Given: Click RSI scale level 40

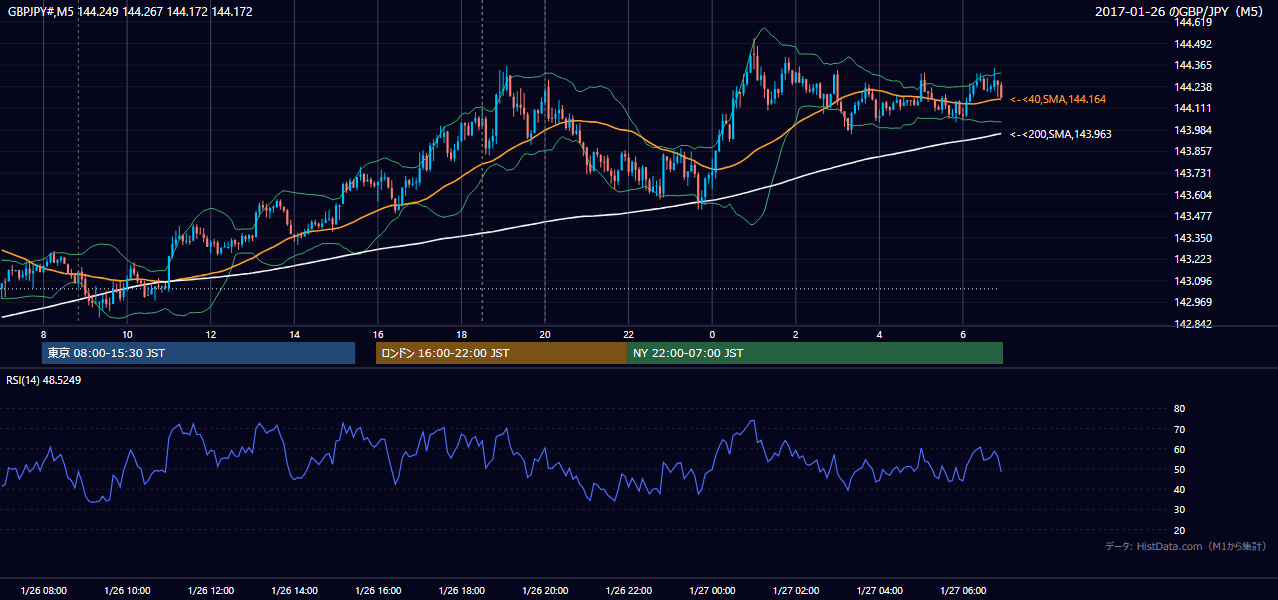Looking at the screenshot, I should (x=1179, y=489).
